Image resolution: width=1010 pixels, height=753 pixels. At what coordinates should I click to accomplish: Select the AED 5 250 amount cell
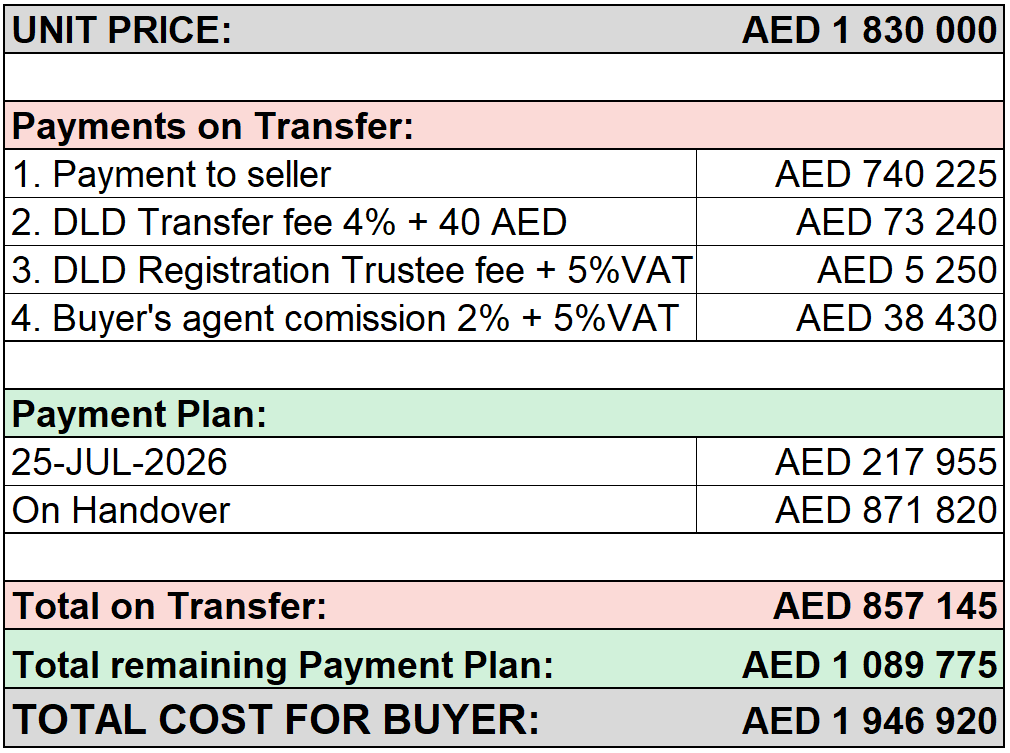coord(850,270)
